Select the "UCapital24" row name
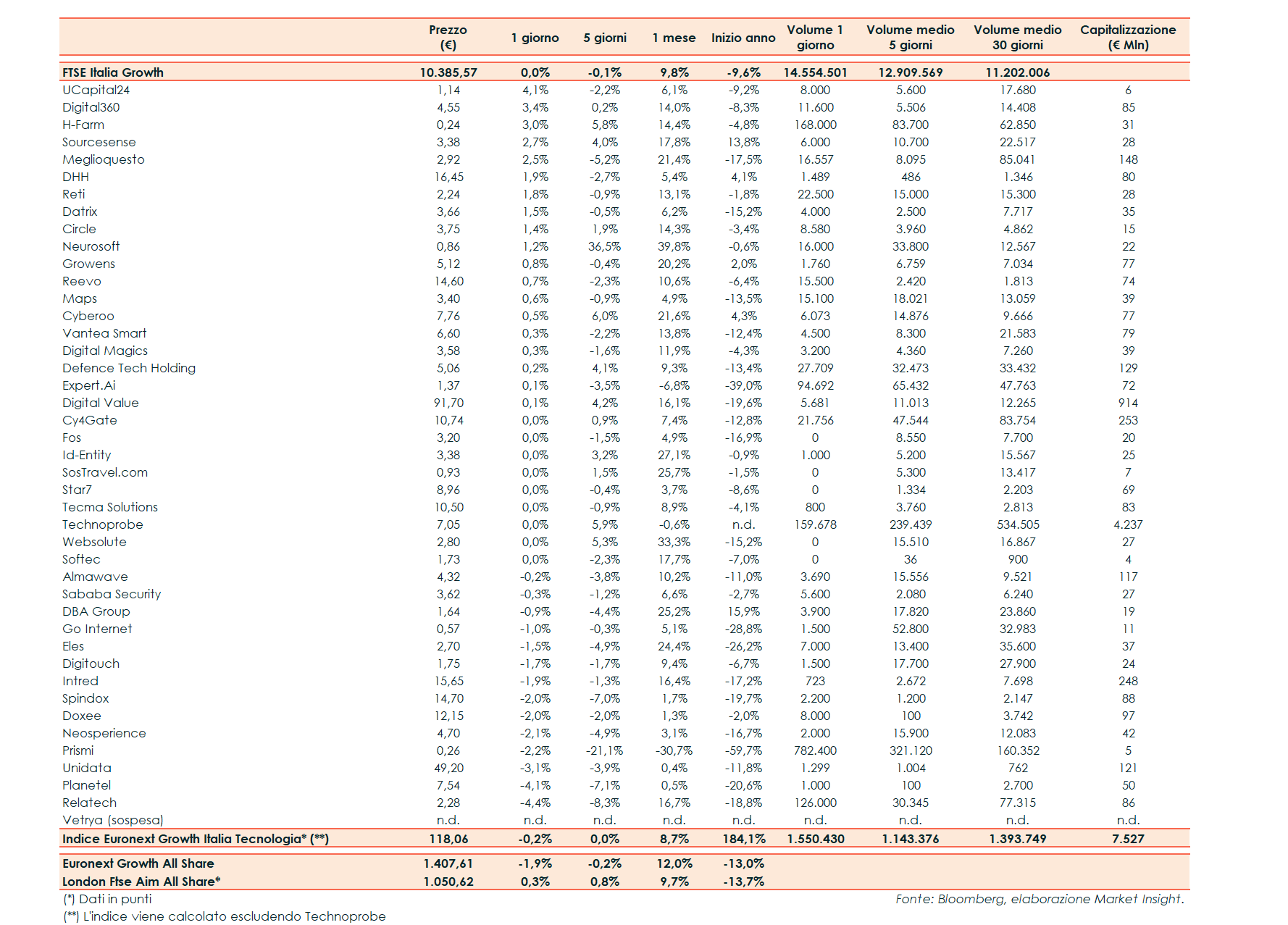1288x925 pixels. tap(96, 90)
